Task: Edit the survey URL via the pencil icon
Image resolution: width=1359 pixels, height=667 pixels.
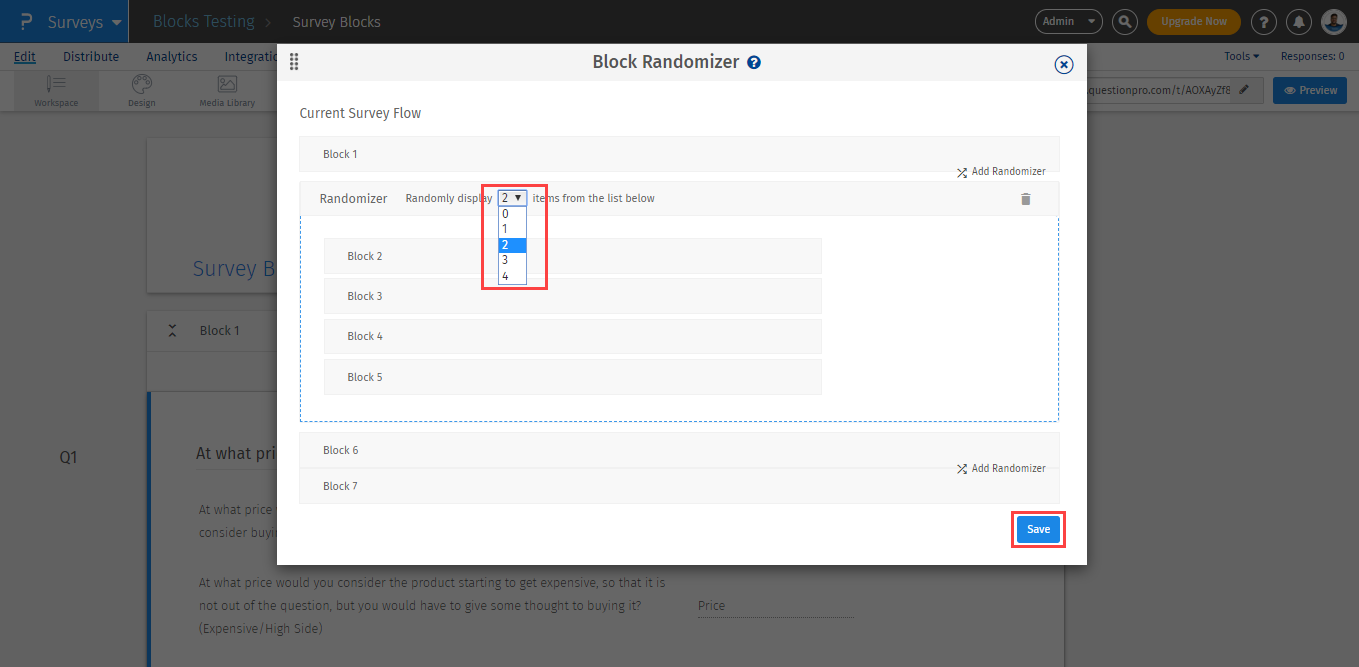Action: coord(1244,89)
